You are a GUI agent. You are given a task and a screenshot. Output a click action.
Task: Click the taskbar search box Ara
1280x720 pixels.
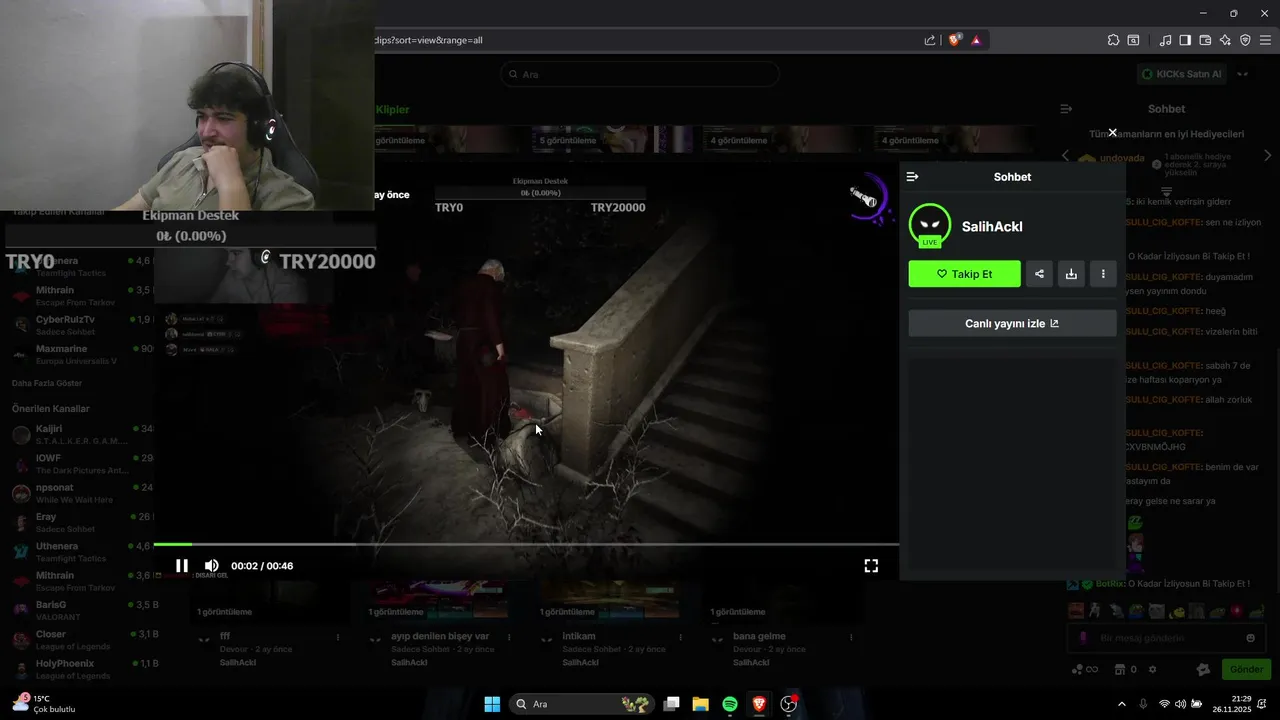click(582, 704)
